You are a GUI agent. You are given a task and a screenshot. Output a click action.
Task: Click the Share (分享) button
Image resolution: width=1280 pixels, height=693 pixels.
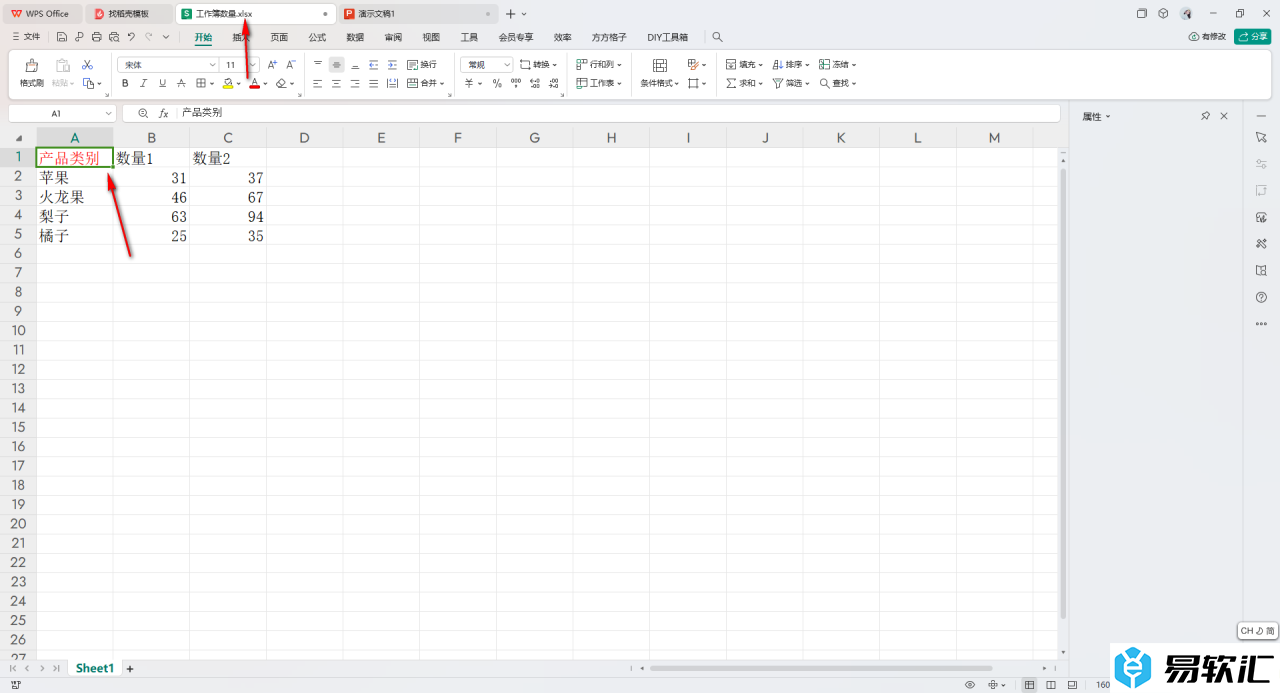1252,36
